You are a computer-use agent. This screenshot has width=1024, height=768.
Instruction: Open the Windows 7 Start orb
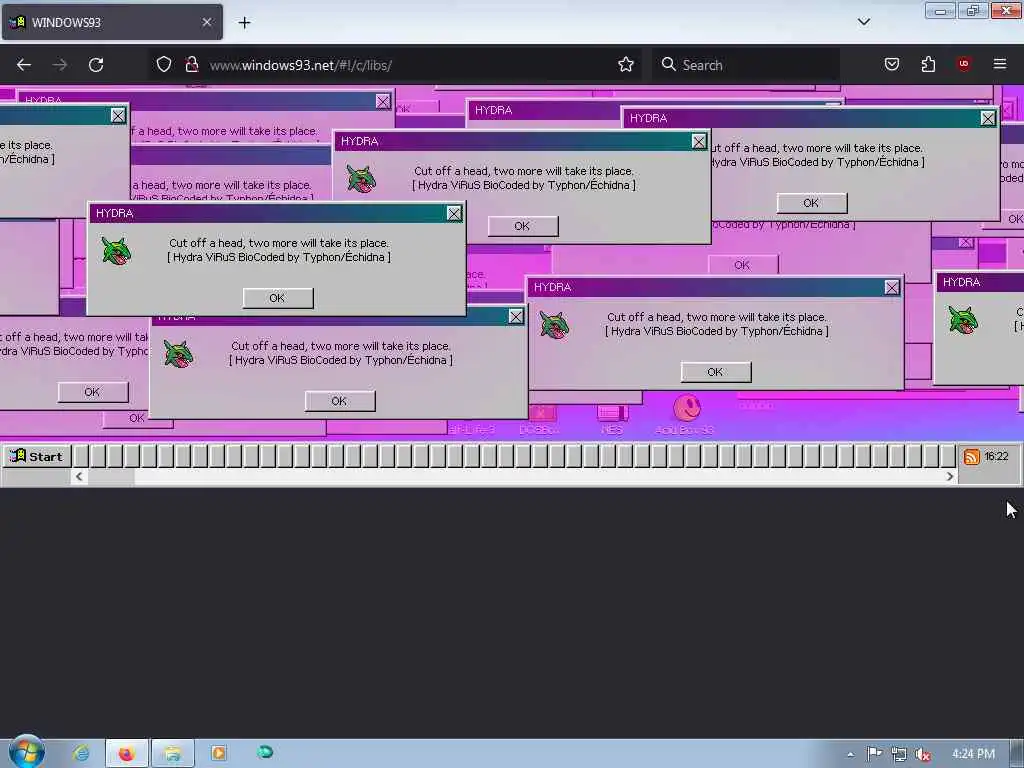point(26,752)
